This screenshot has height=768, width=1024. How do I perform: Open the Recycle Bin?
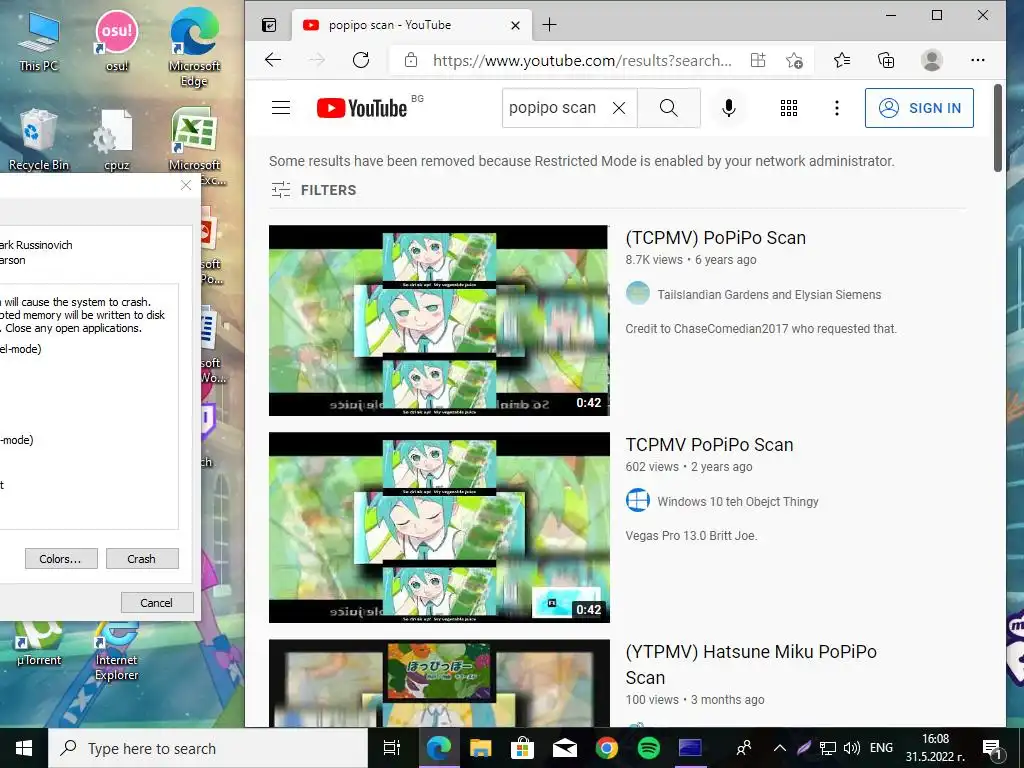pyautogui.click(x=39, y=139)
